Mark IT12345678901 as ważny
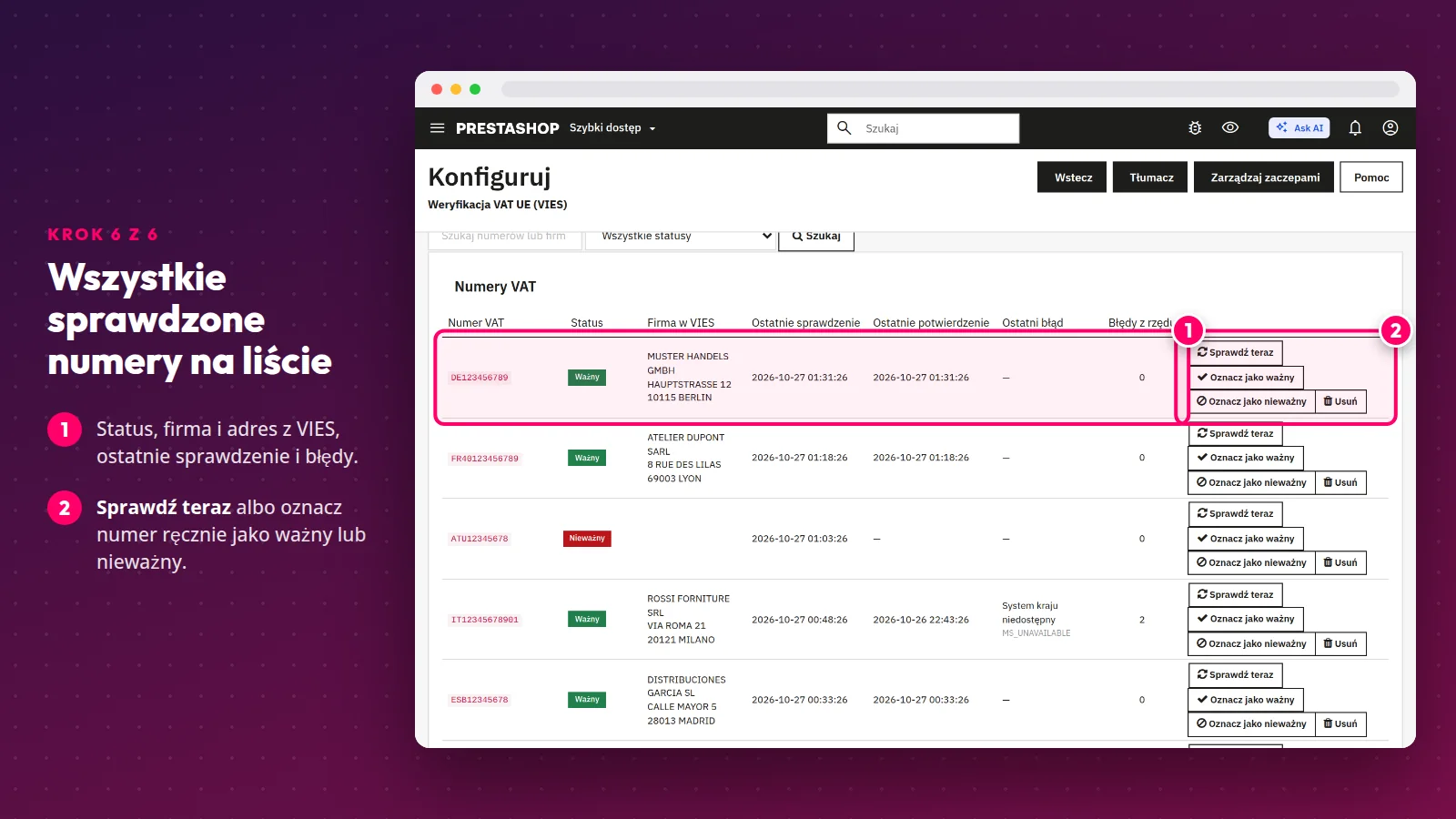Viewport: 1456px width, 819px height. (x=1246, y=619)
